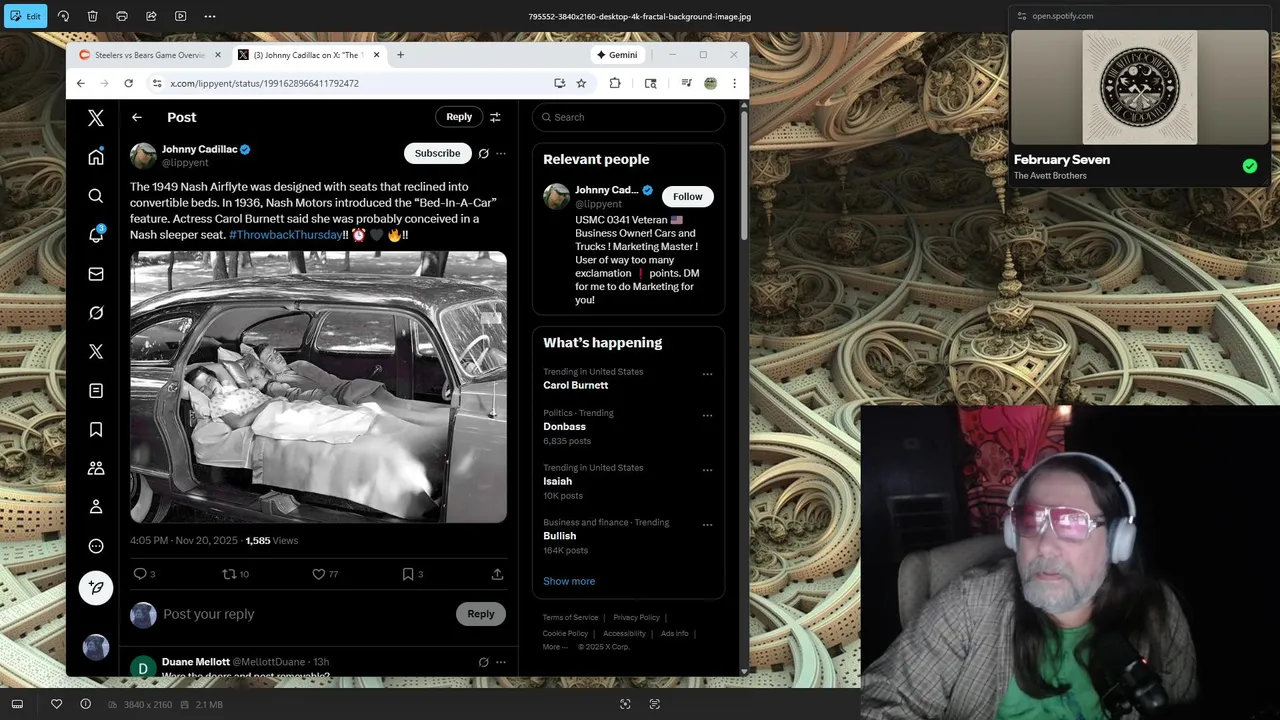Open post more options three dots

point(501,153)
